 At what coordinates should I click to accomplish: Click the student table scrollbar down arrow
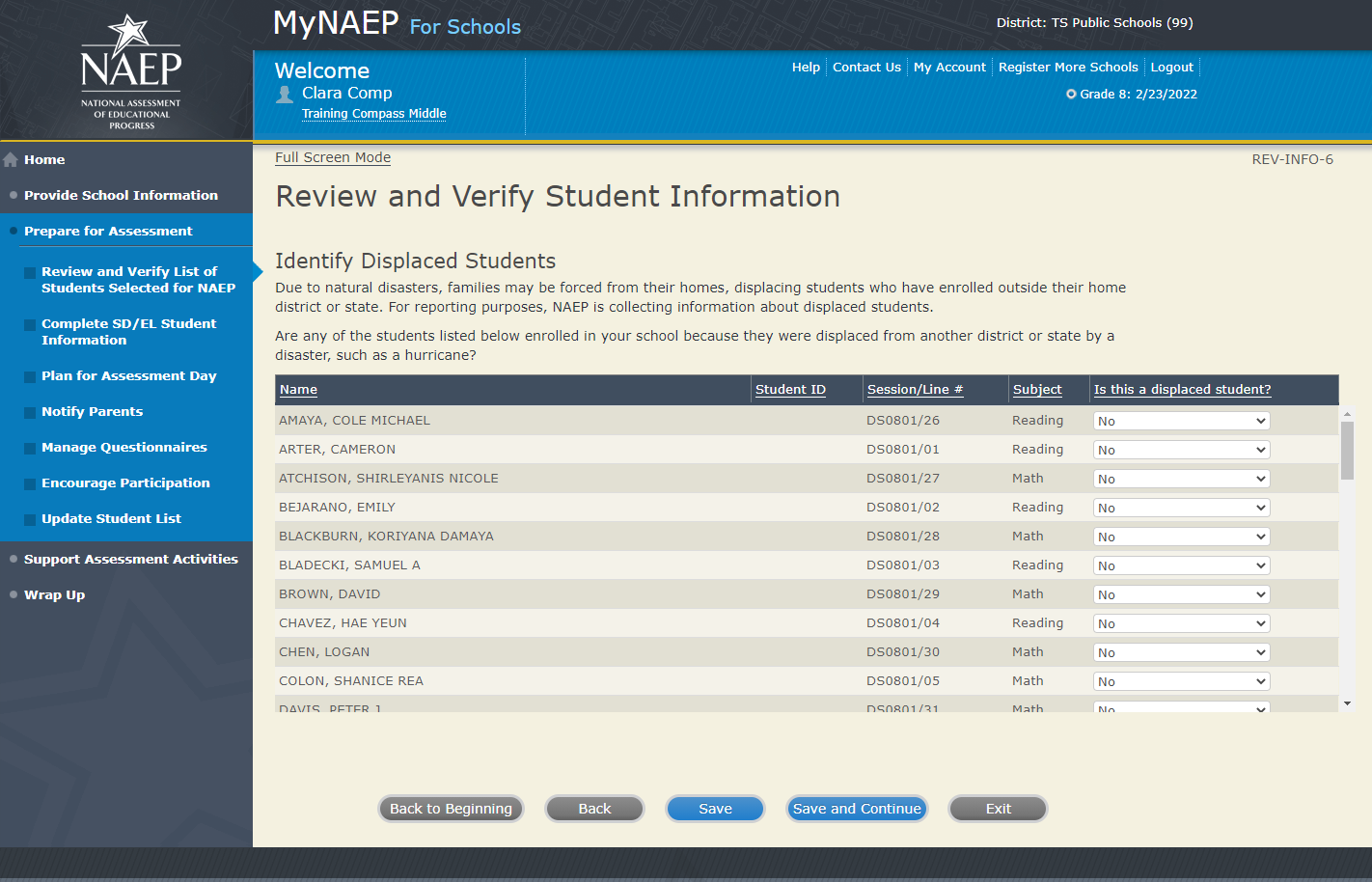pos(1347,703)
